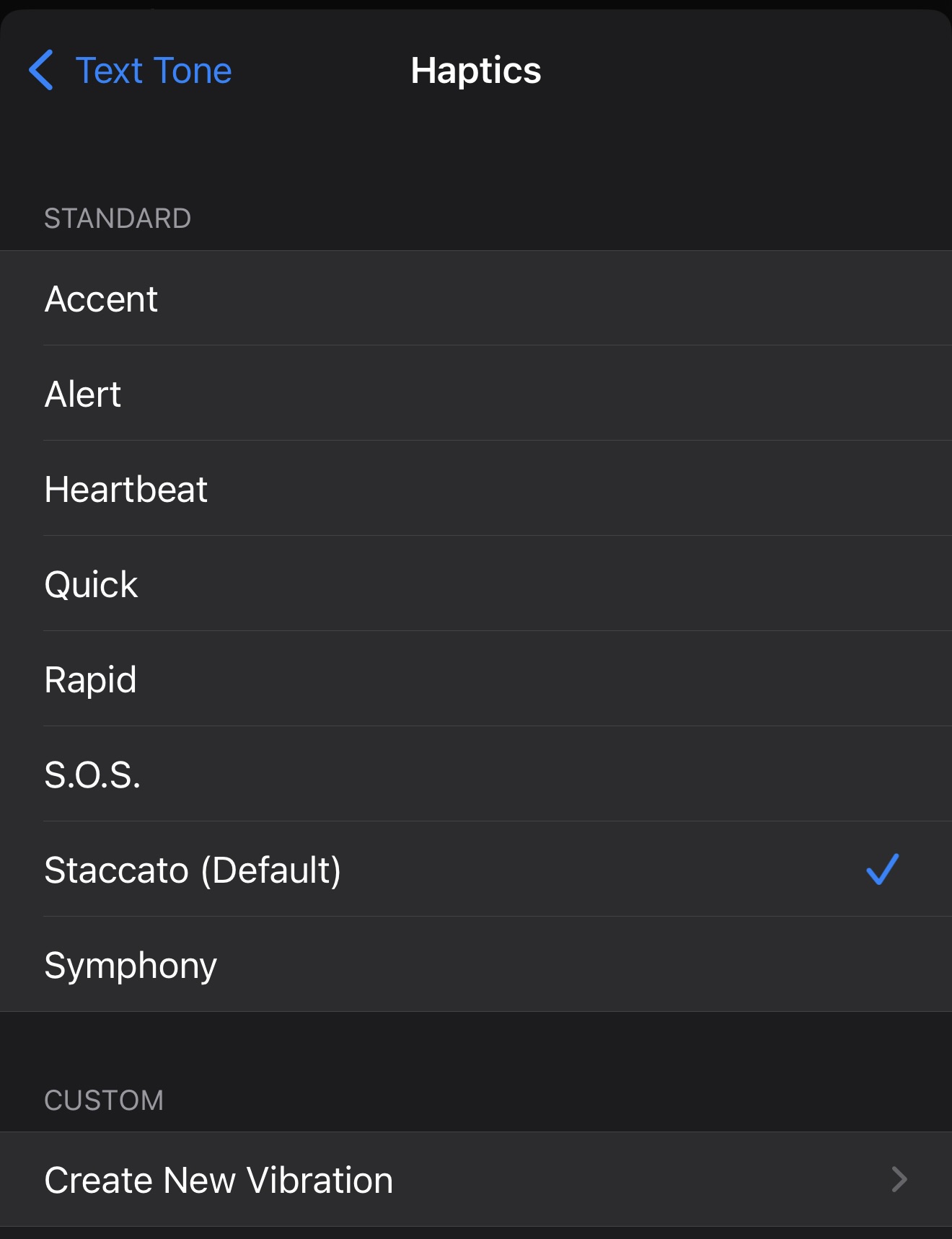Tap the Haptics title
This screenshot has width=952, height=1239.
pyautogui.click(x=475, y=71)
